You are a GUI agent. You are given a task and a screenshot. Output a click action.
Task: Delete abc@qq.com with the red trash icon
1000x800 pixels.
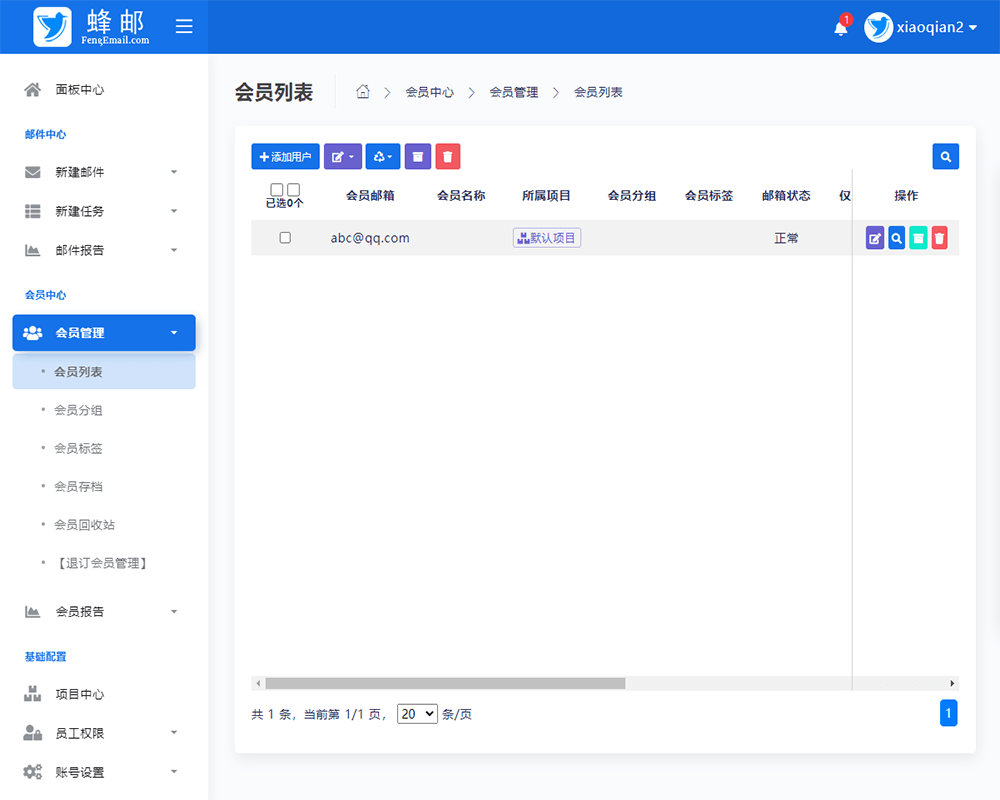tap(940, 237)
